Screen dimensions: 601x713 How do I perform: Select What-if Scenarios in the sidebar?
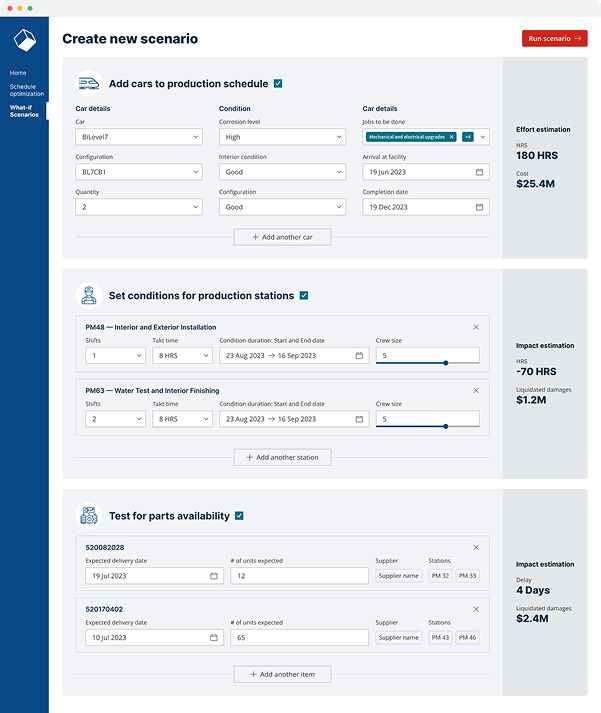(24, 111)
